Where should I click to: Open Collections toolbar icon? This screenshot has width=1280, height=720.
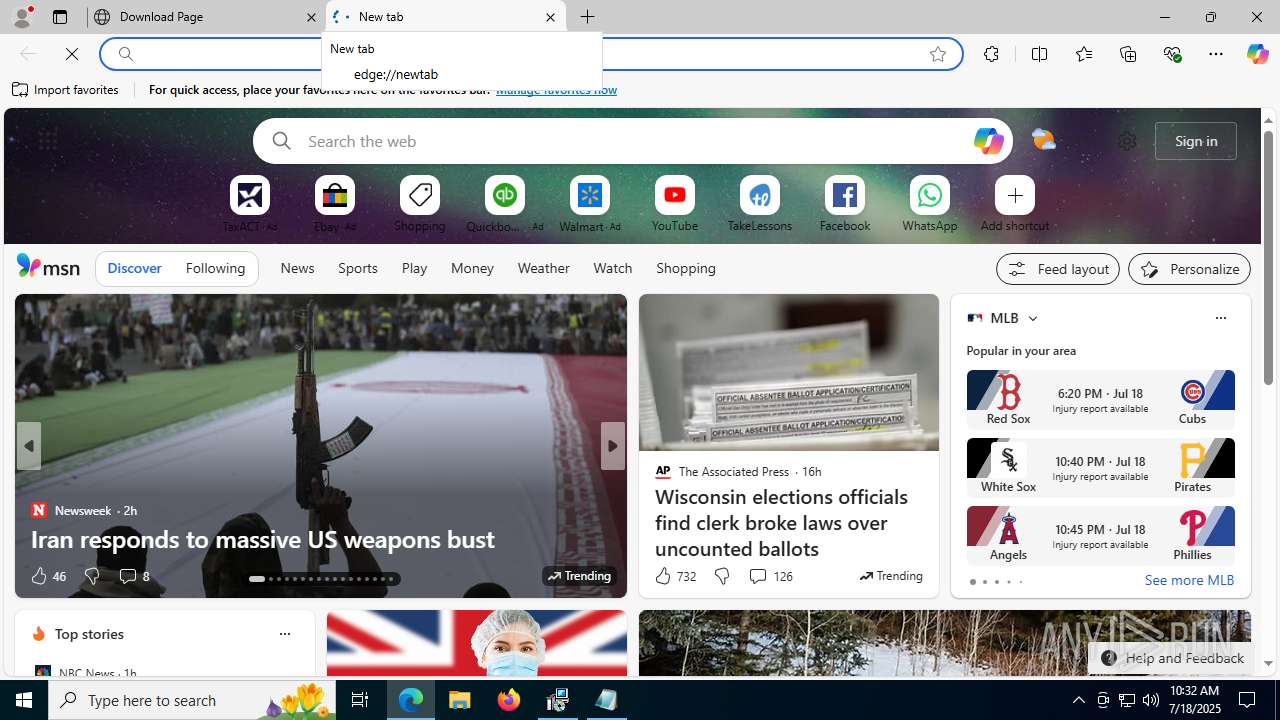click(x=1128, y=54)
